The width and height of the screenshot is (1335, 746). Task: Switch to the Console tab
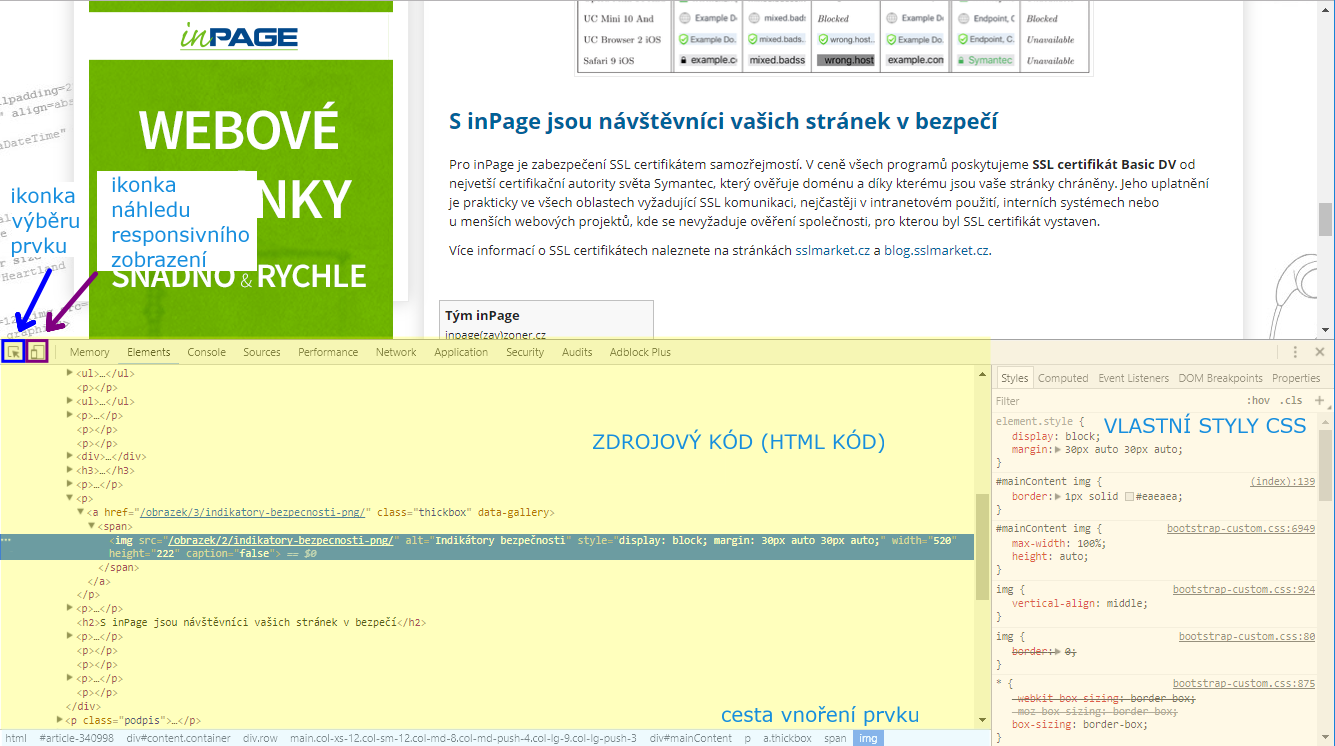[x=206, y=352]
